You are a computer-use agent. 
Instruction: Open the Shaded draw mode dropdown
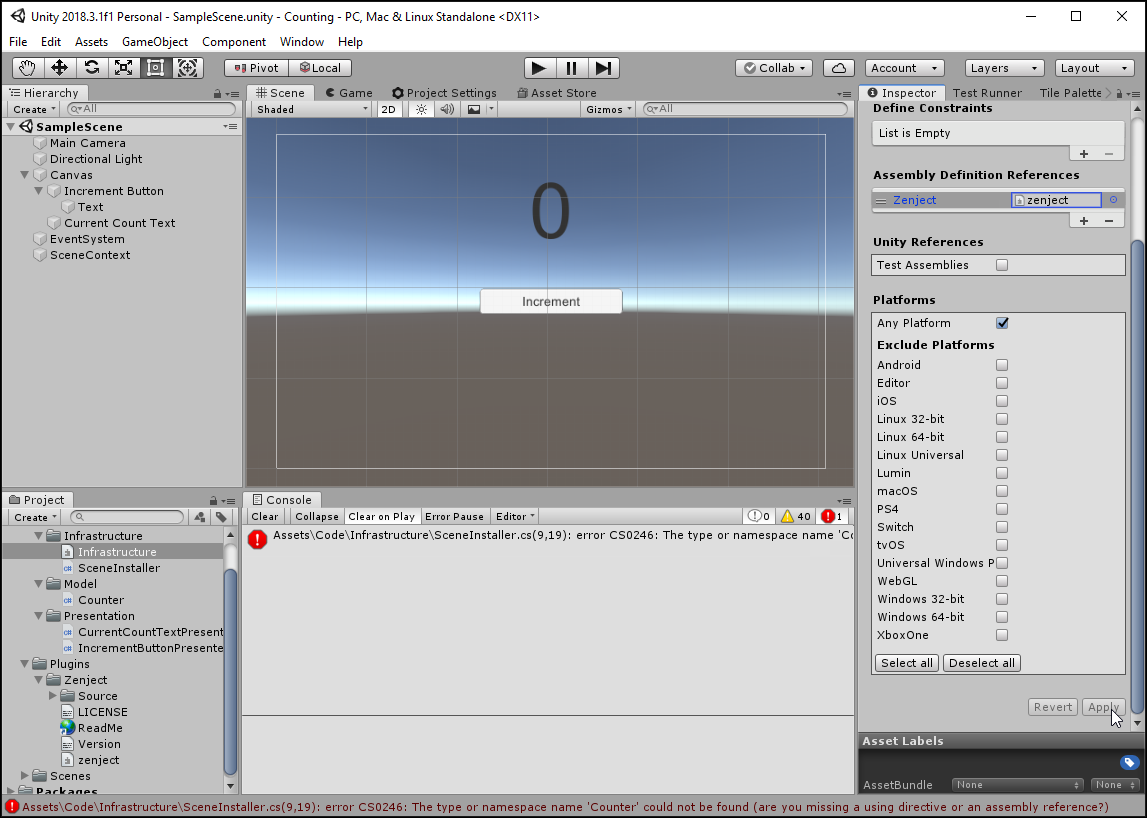[311, 109]
